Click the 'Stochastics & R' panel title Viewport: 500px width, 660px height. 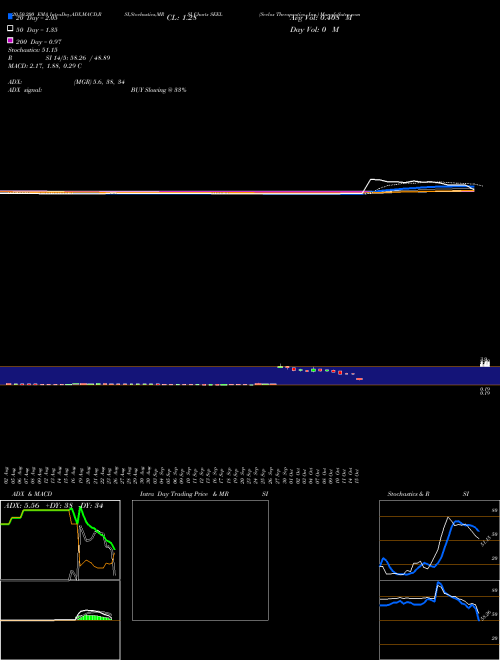coord(408,494)
